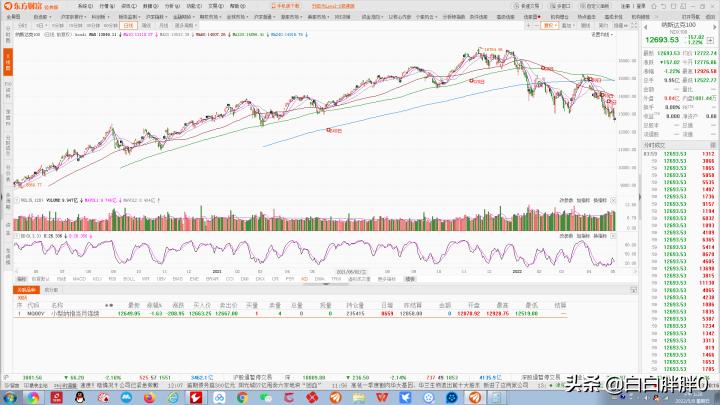Open WeChat from the taskbar
Image resolution: width=720 pixels, height=405 pixels.
(265, 397)
